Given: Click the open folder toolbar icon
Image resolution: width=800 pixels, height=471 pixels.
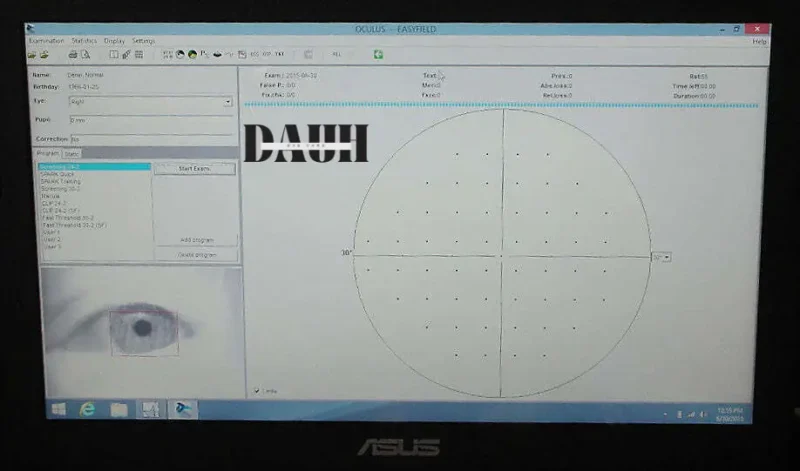Looking at the screenshot, I should 33,54.
